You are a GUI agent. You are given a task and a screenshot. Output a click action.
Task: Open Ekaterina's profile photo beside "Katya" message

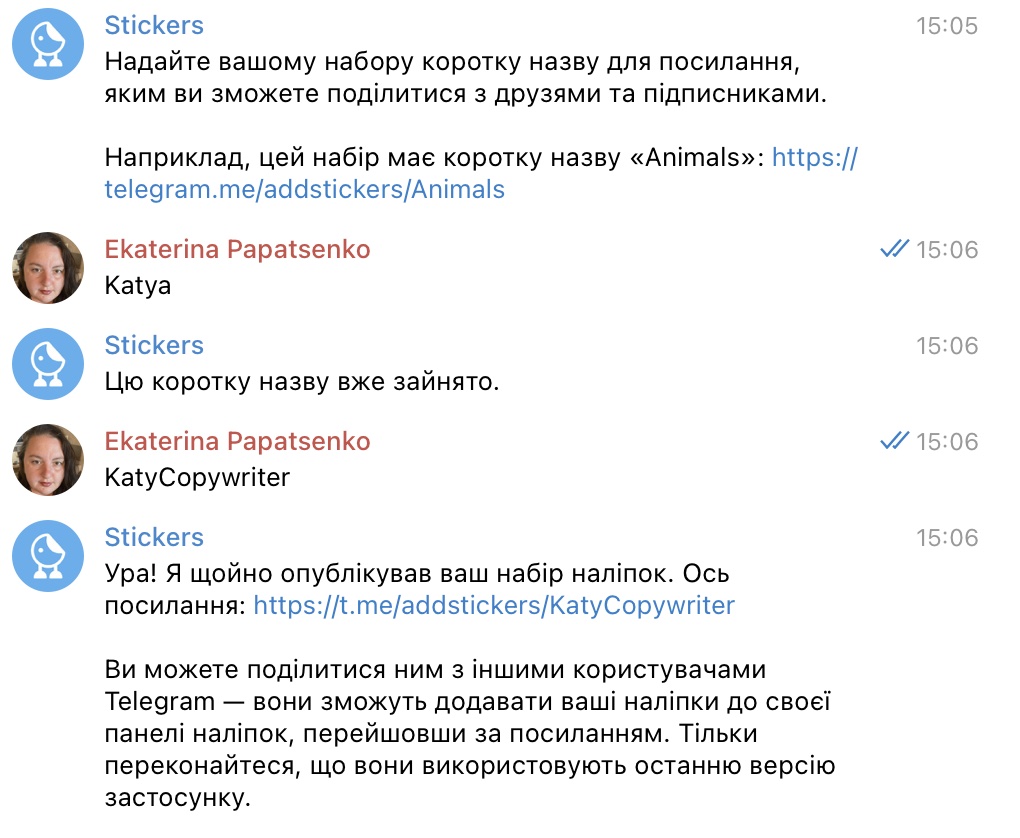tap(48, 268)
